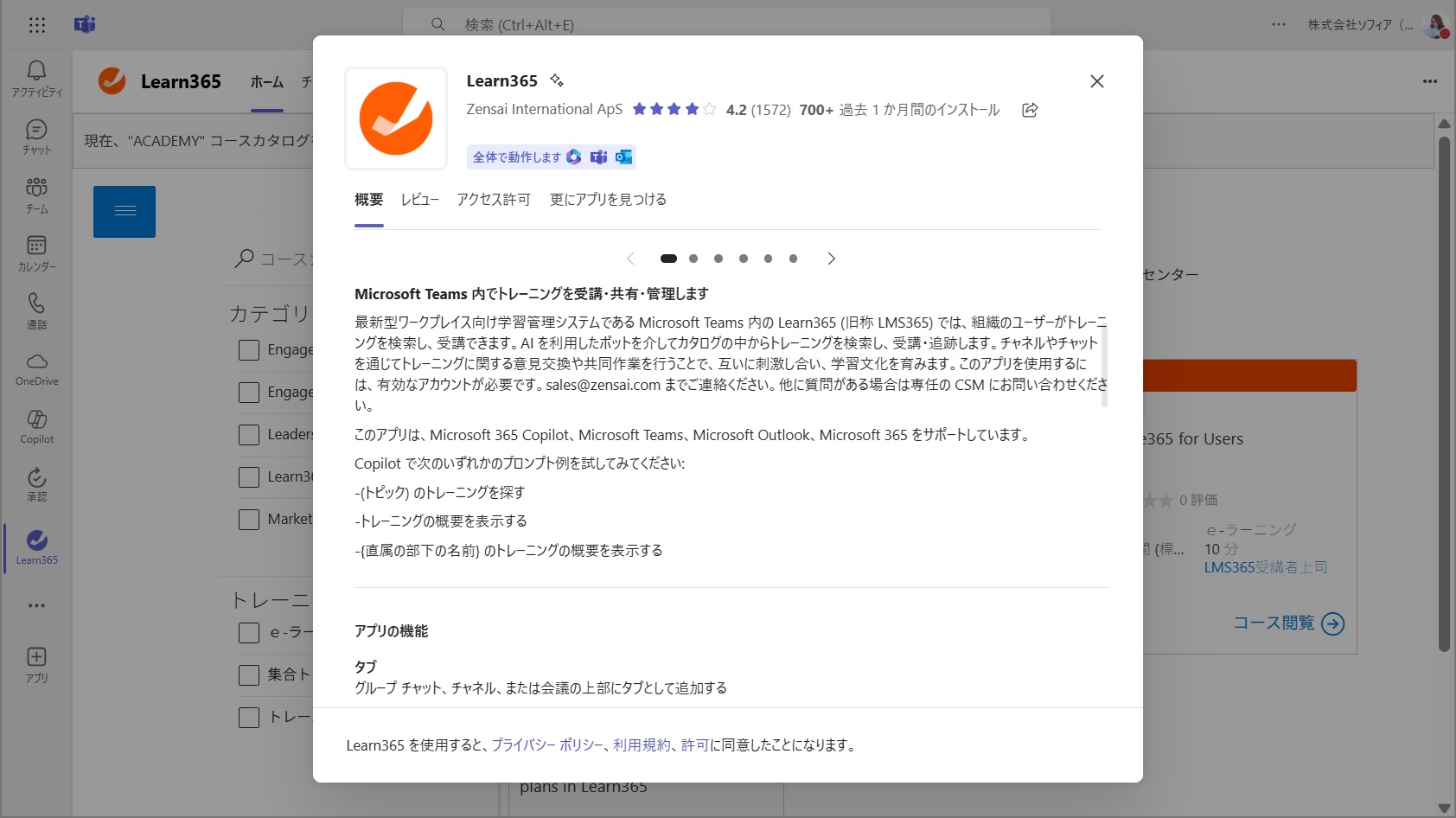Open the アクティビティ bell in sidebar

36,78
